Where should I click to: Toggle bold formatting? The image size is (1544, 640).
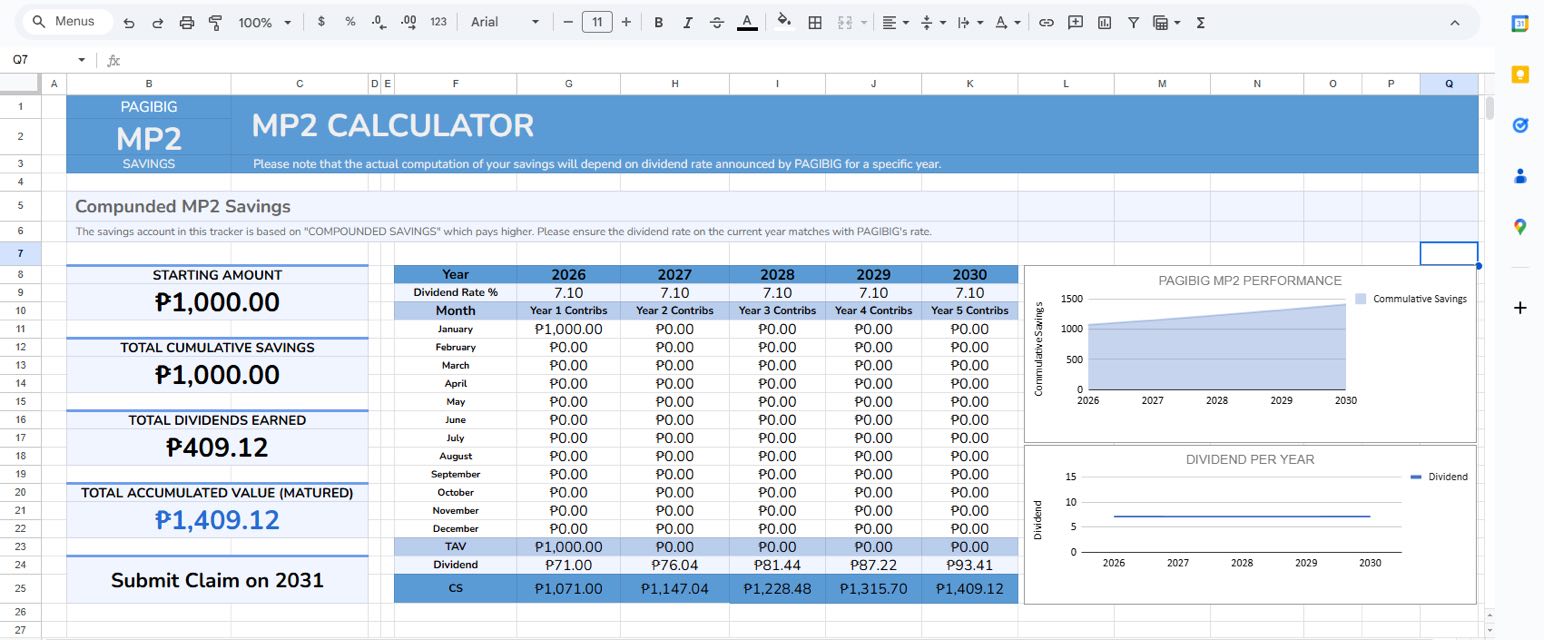click(x=658, y=22)
